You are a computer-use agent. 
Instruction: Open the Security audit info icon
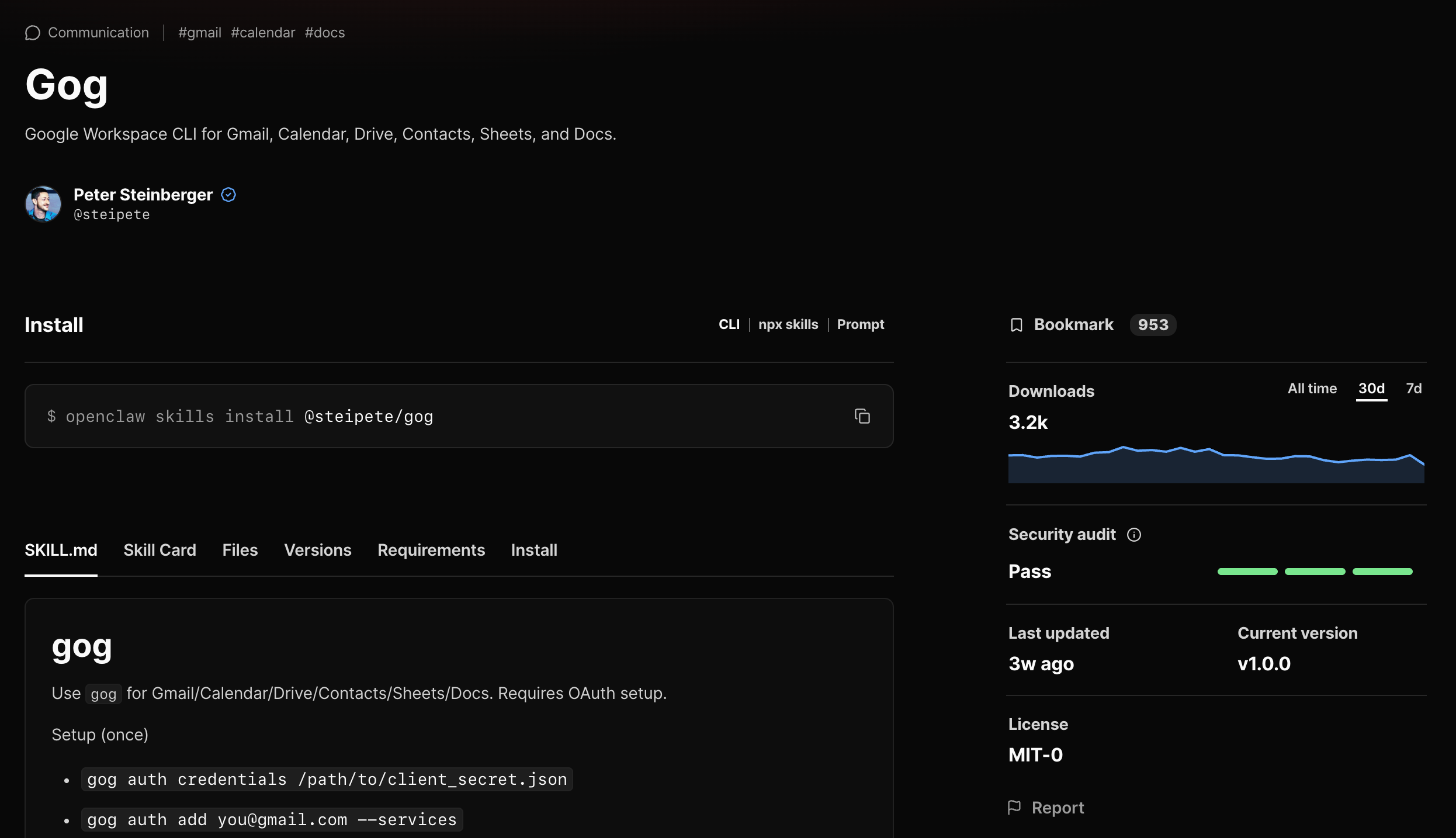pyautogui.click(x=1134, y=535)
